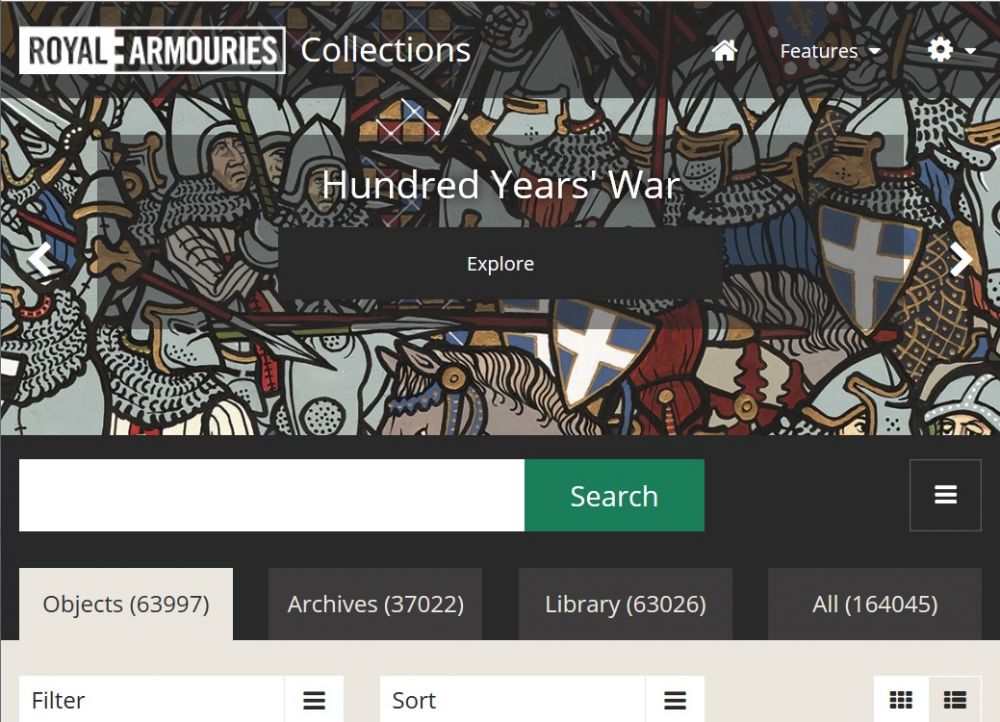Explore the Hundred Years' War feature
The width and height of the screenshot is (1000, 722).
click(500, 263)
